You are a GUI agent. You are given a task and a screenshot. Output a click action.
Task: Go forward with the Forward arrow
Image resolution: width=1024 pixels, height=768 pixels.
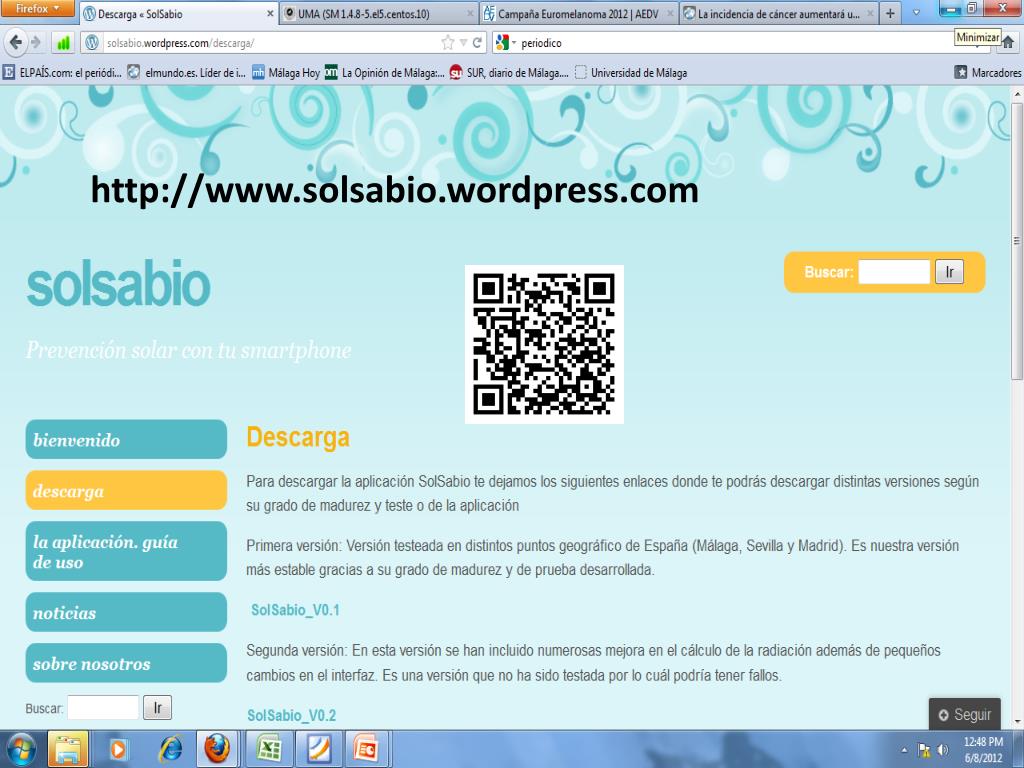click(36, 43)
